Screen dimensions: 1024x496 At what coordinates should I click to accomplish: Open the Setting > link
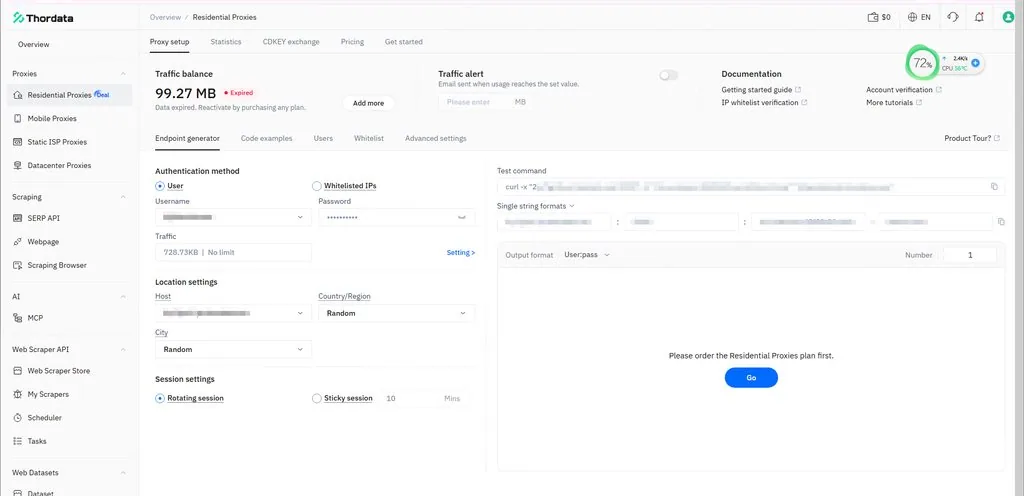point(461,253)
